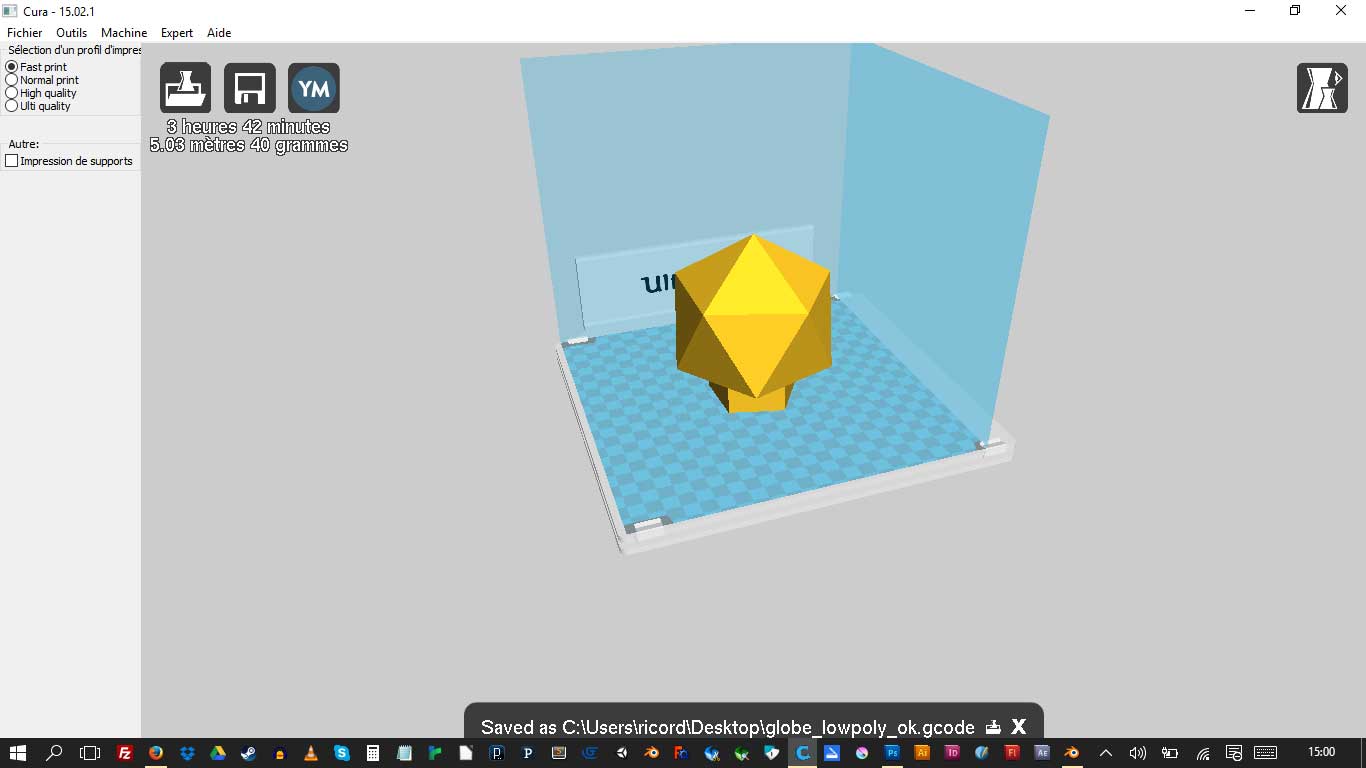Click the eject icon in the saved notification
The image size is (1366, 768).
click(992, 727)
